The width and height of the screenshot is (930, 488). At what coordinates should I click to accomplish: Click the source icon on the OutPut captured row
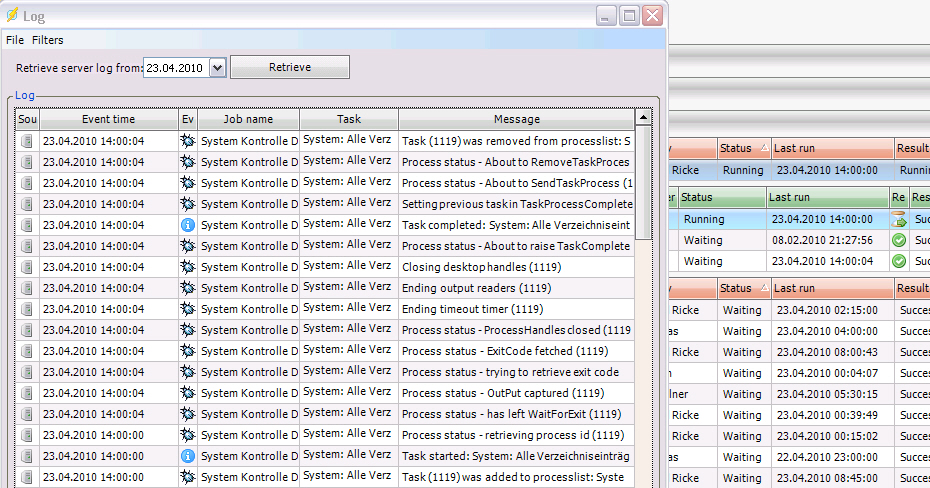[27, 393]
